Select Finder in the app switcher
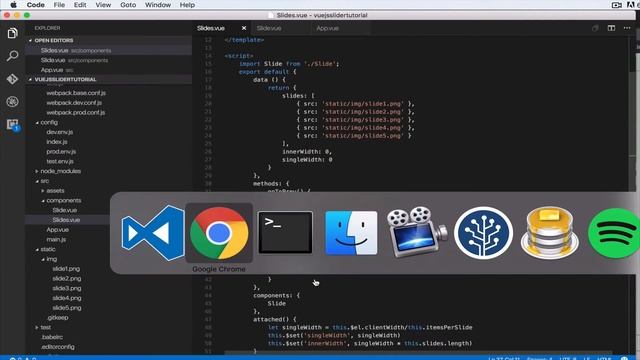This screenshot has height=360, width=640. [x=351, y=233]
